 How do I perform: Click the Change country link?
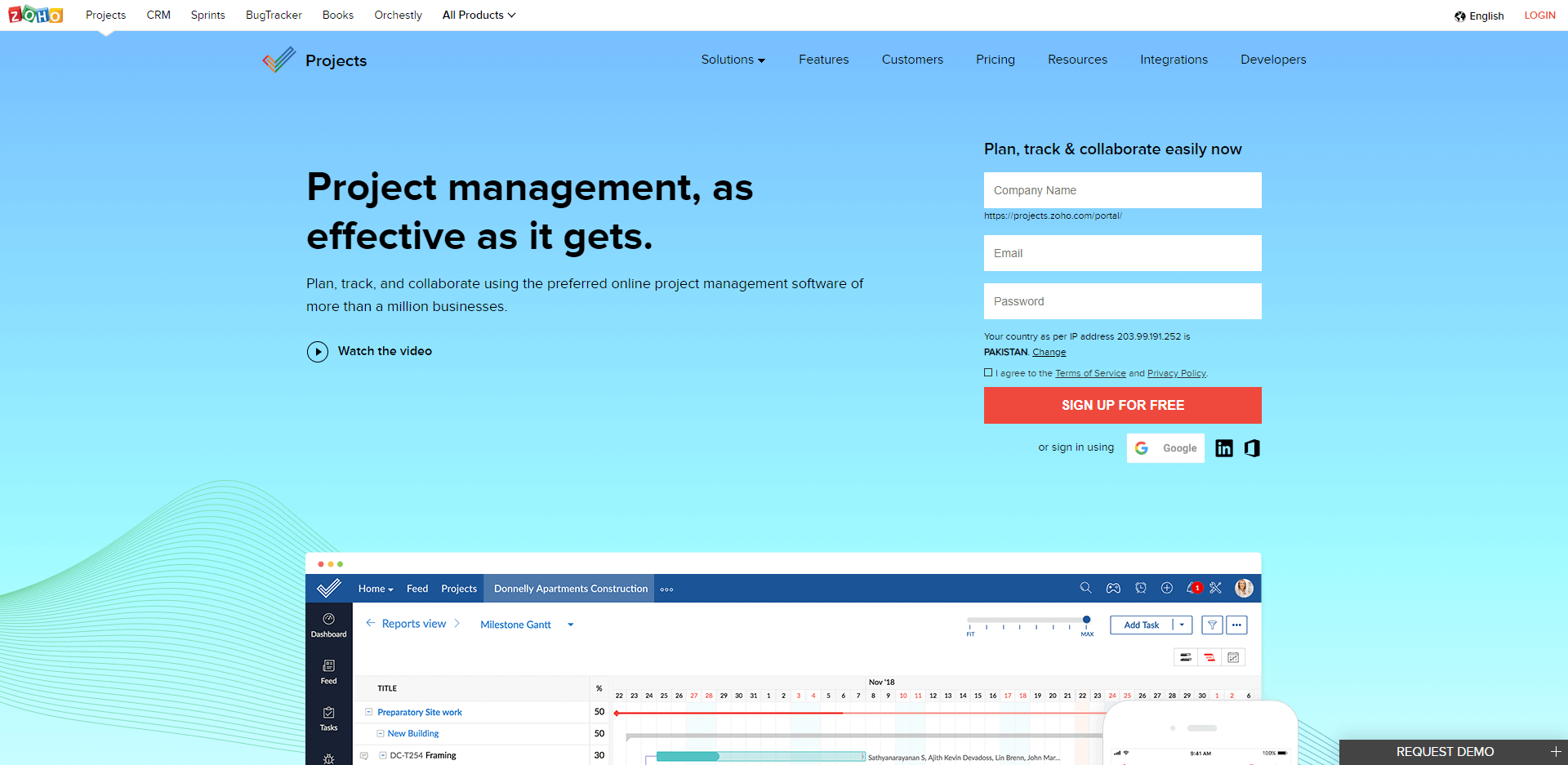[1049, 352]
